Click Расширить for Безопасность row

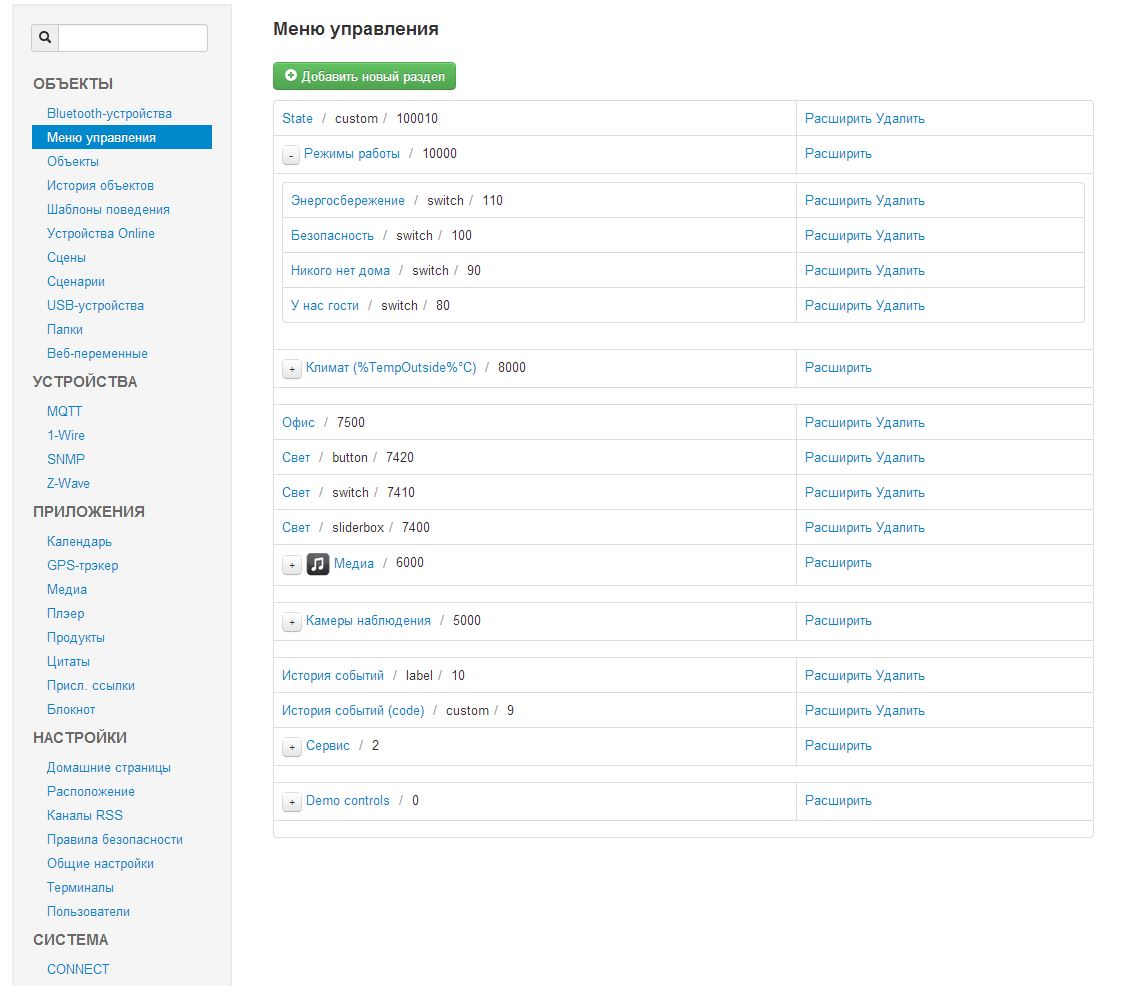pyautogui.click(x=838, y=236)
